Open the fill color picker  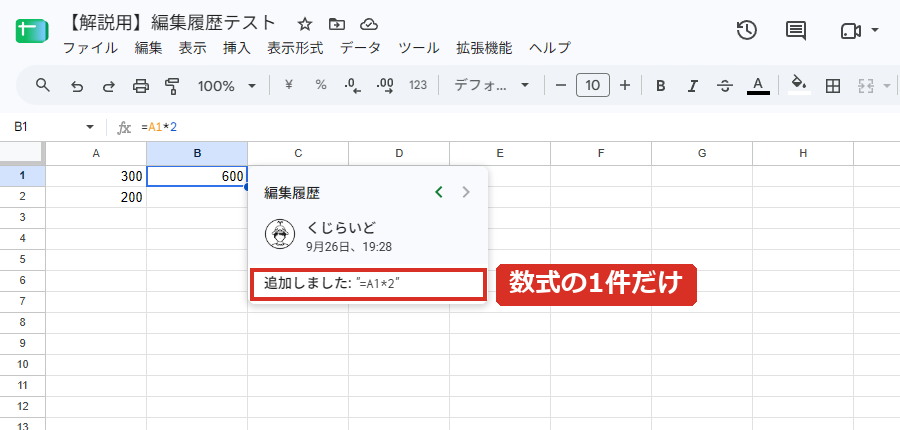(x=799, y=85)
